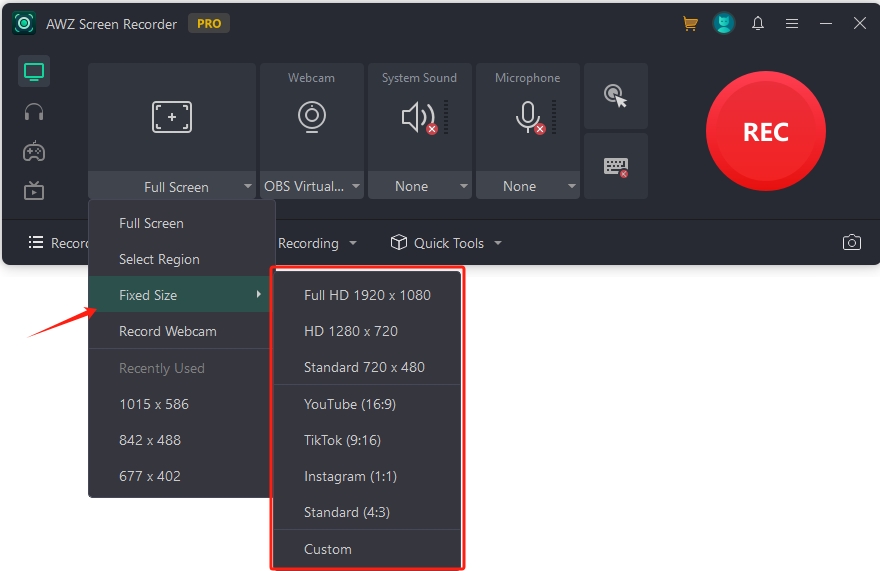The width and height of the screenshot is (880, 571).
Task: Click the AWZ Screen Recorder logo
Action: tap(24, 24)
